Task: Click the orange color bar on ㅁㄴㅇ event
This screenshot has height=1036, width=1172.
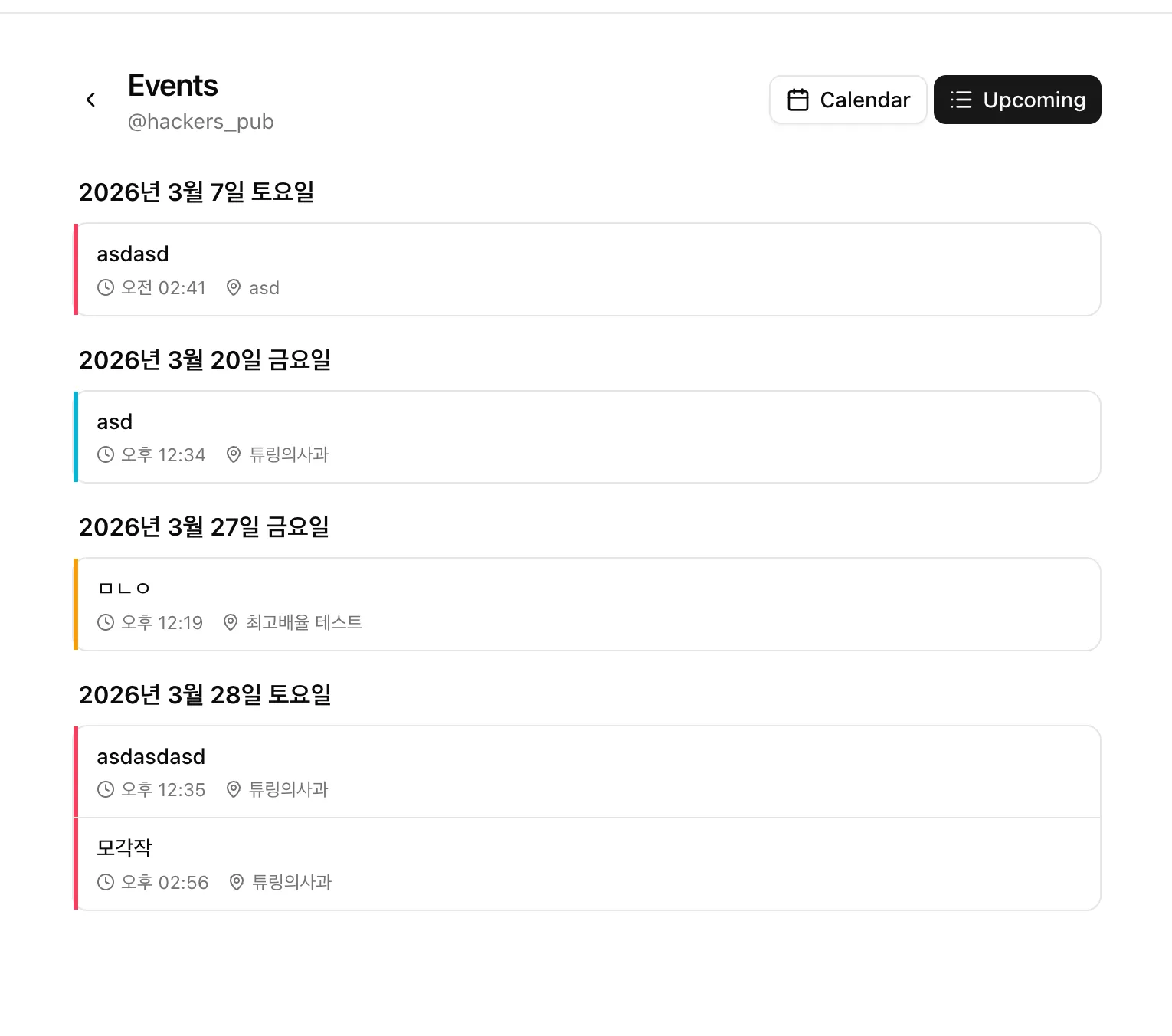Action: tap(76, 605)
